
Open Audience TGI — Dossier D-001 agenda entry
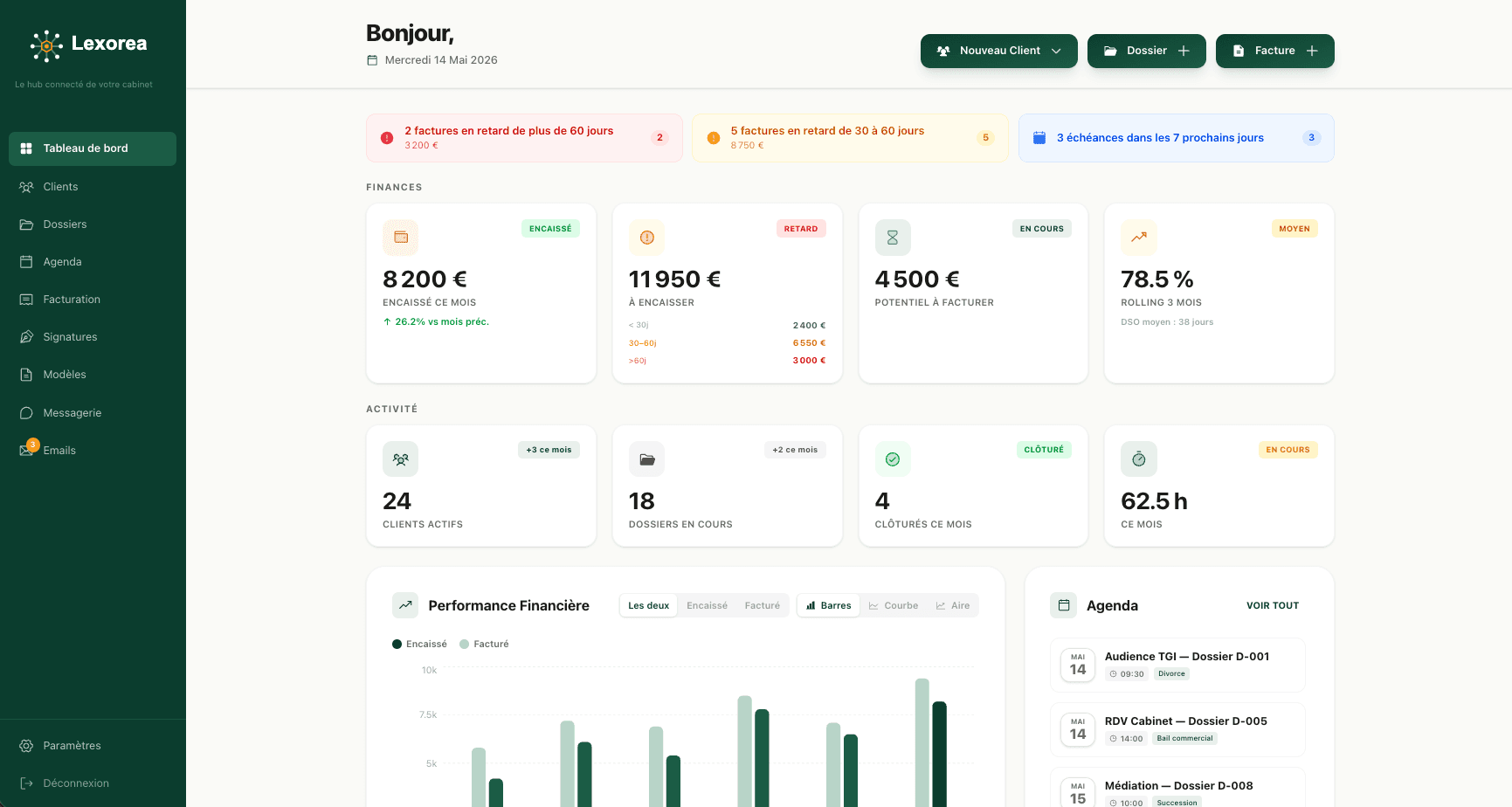(1177, 666)
